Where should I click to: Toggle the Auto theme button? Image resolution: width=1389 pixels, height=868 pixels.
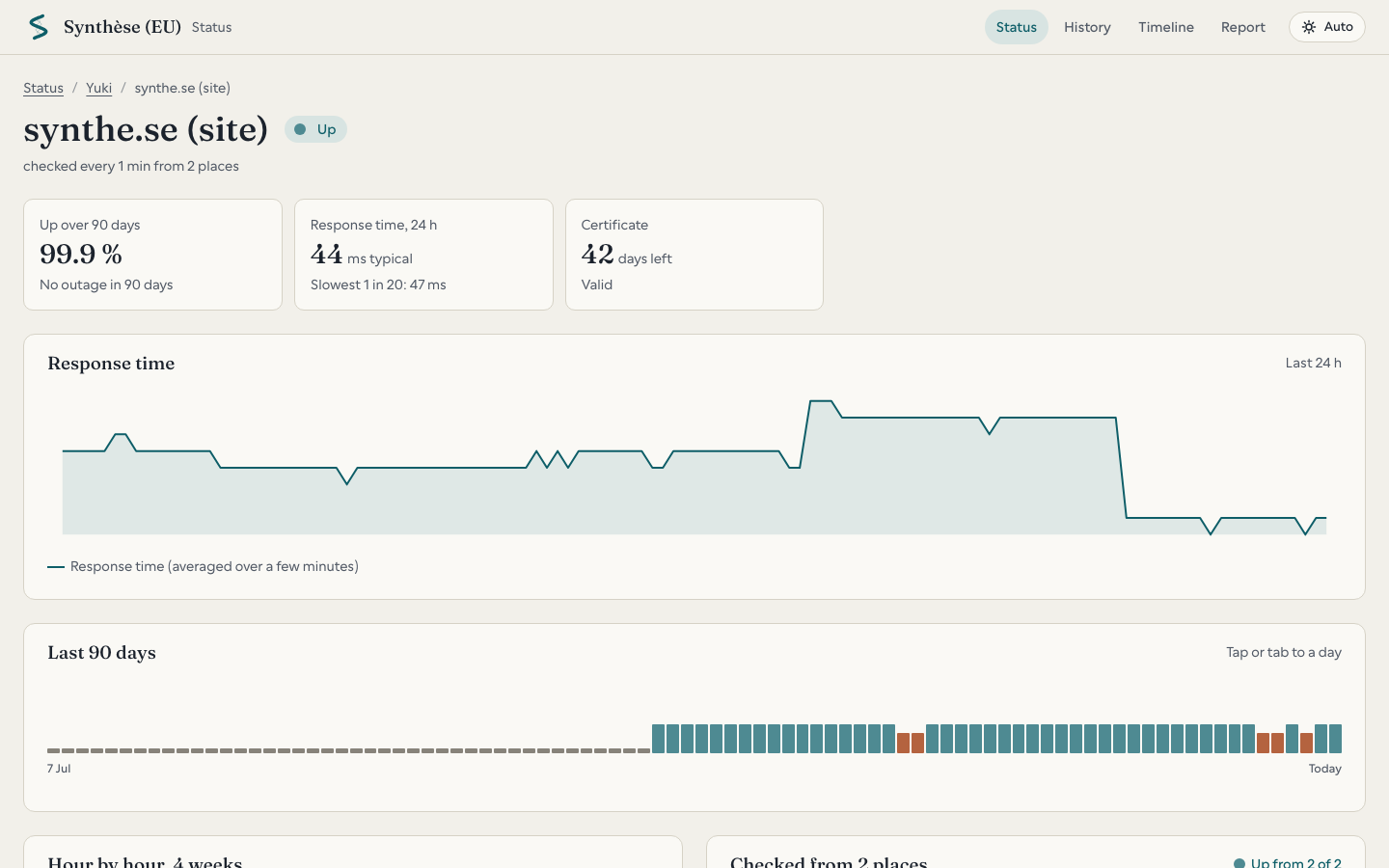[x=1326, y=27]
